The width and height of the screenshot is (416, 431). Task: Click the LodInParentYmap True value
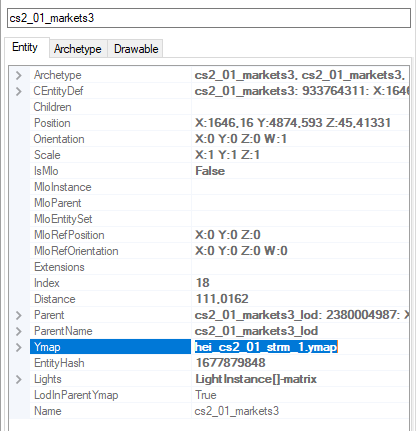[x=206, y=395]
